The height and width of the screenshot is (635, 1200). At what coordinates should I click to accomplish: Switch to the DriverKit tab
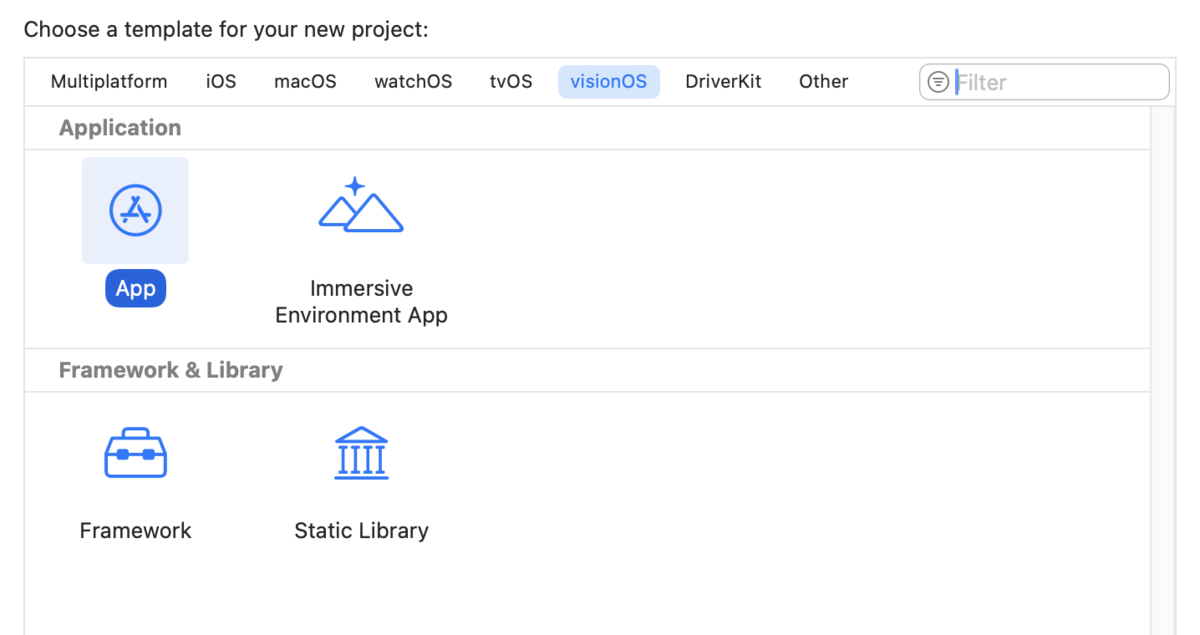pos(723,82)
